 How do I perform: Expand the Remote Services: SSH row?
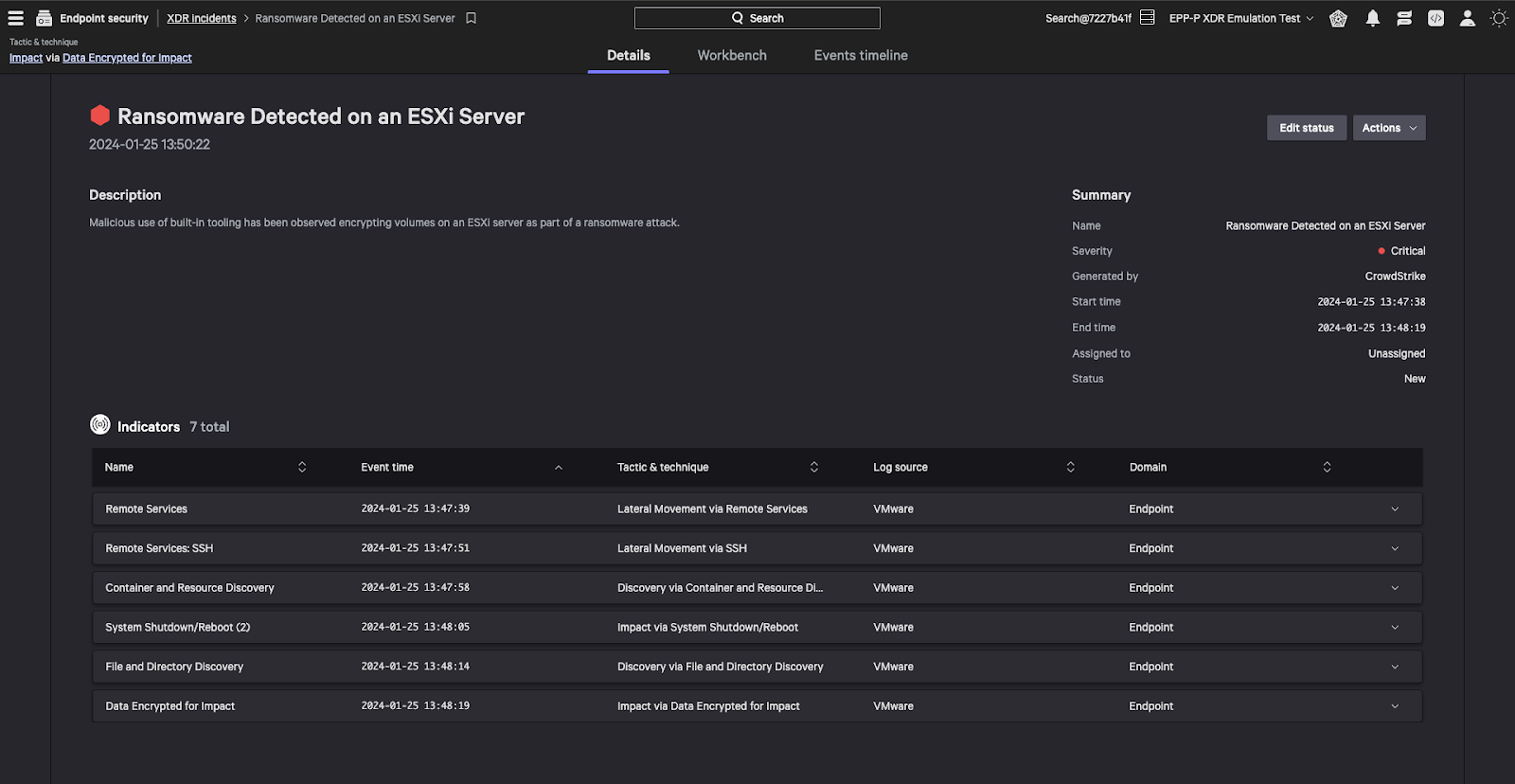click(x=1395, y=548)
